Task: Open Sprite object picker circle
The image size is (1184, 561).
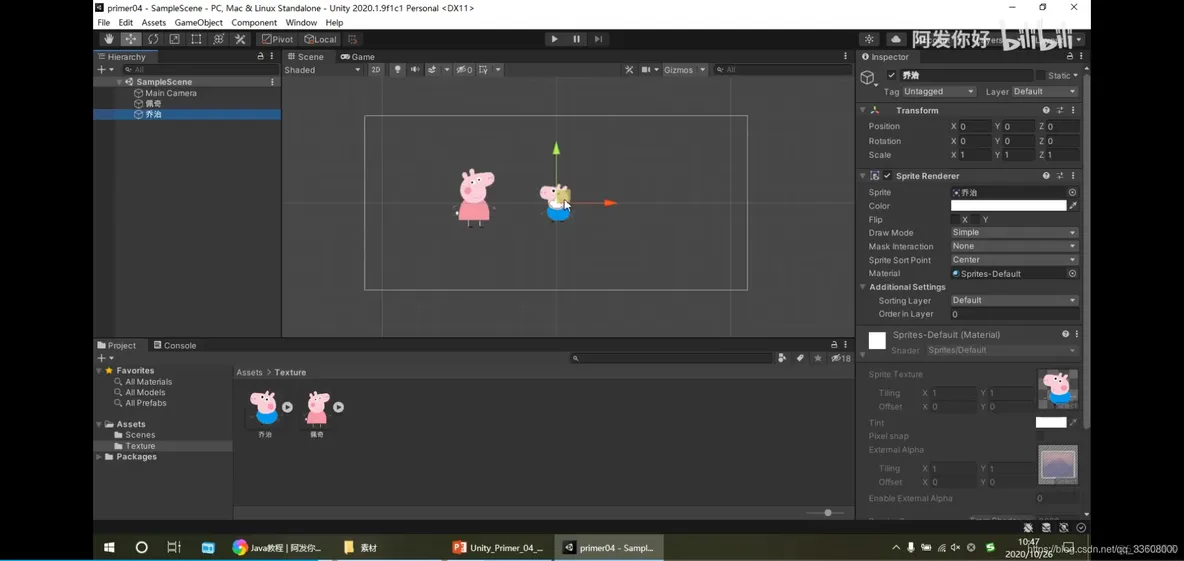Action: (x=1072, y=193)
